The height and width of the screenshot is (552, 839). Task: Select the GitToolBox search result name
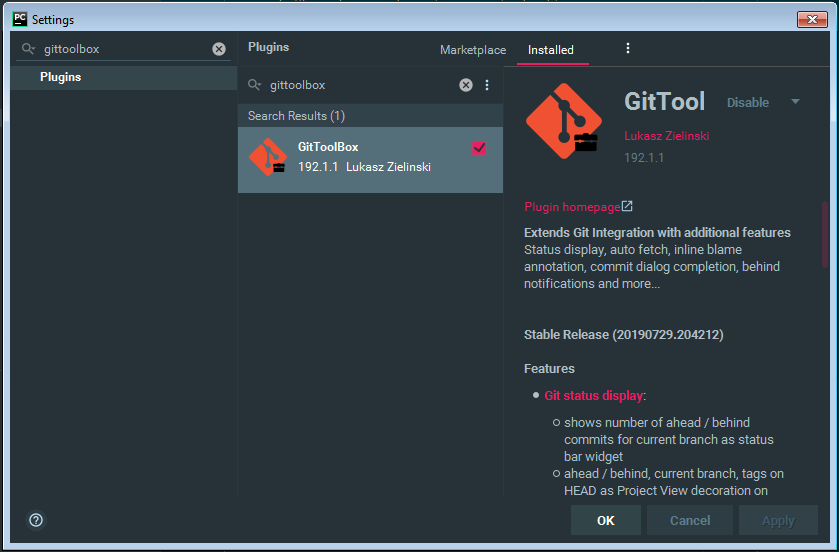click(328, 147)
